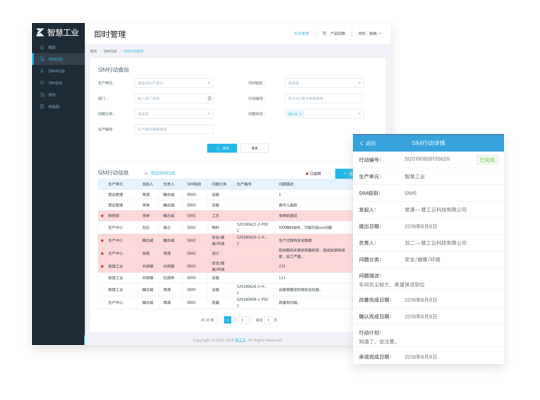This screenshot has height=400, width=540.
Task: Click the SIM行动 breadcrumb link
Action: tap(110, 51)
